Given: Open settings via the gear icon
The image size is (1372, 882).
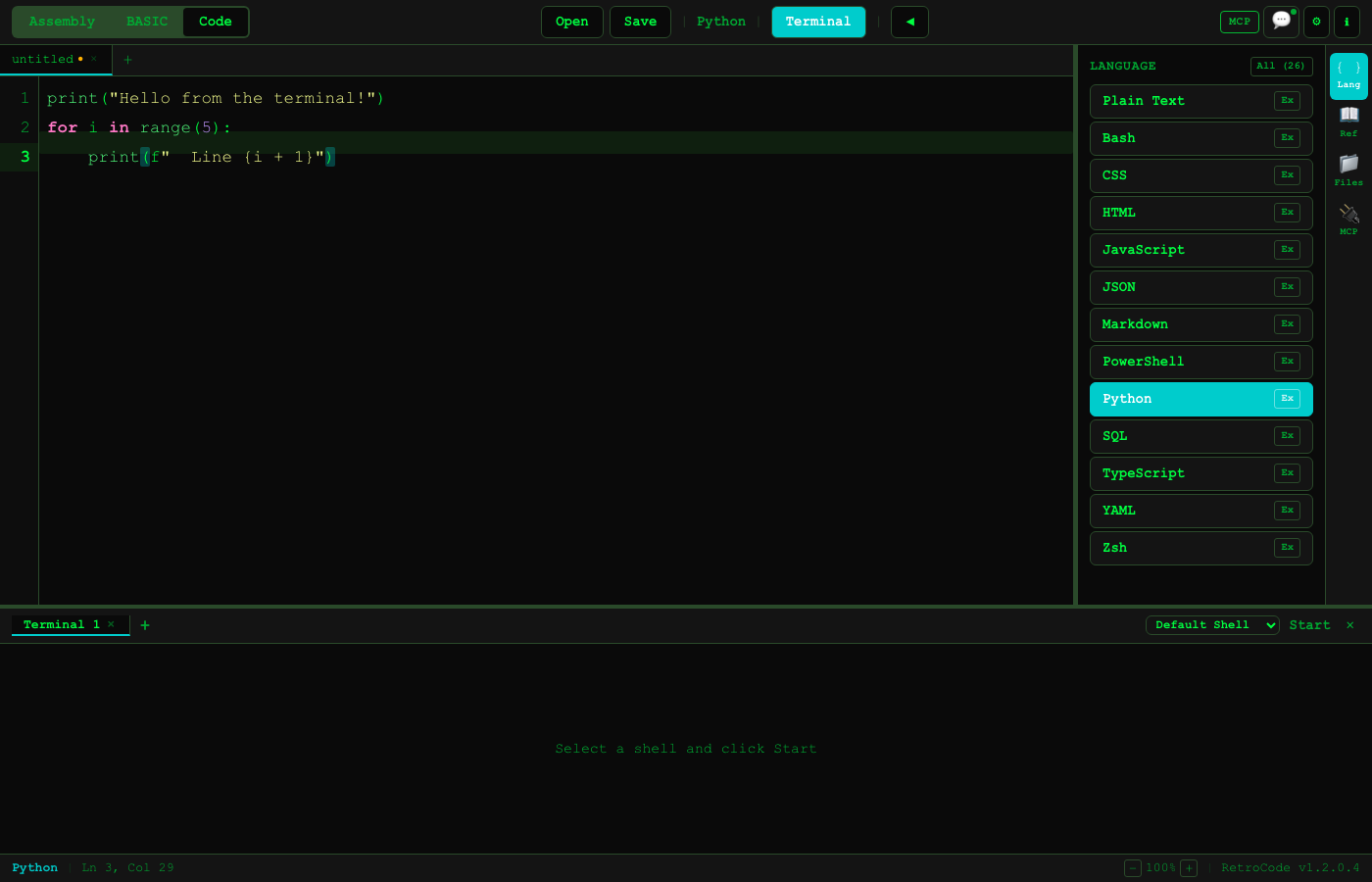Looking at the screenshot, I should pyautogui.click(x=1316, y=22).
